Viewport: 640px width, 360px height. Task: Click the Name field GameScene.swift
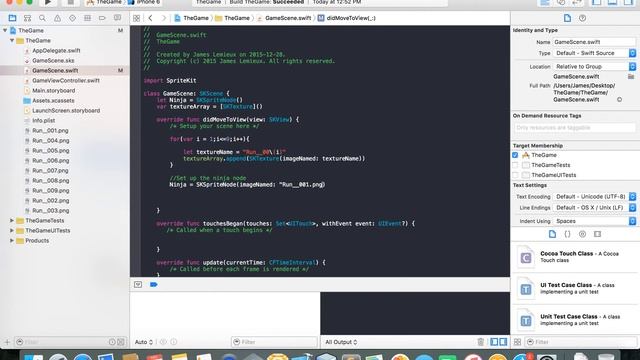594,42
